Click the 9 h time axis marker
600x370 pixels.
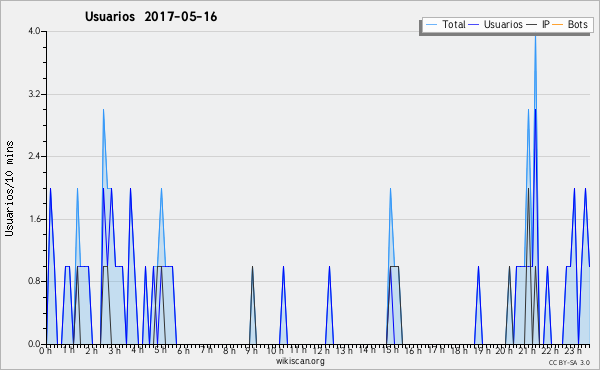pos(251,350)
